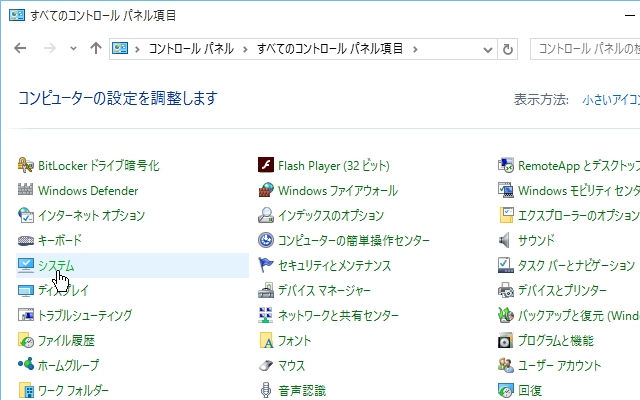
Task: Click the キーボード keyboard icon
Action: (x=26, y=240)
